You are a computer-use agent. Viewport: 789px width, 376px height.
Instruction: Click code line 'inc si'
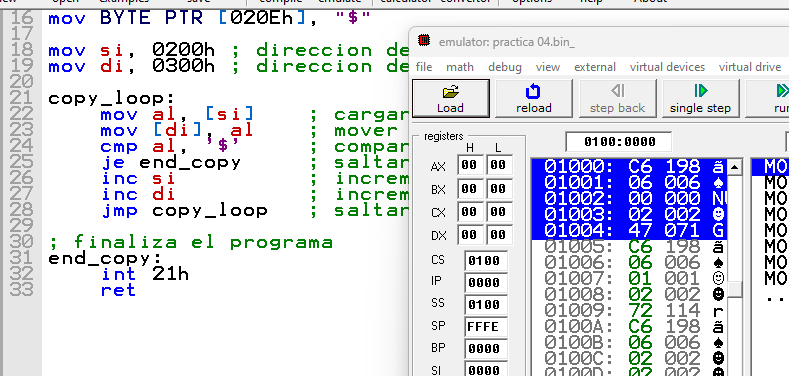coord(138,179)
